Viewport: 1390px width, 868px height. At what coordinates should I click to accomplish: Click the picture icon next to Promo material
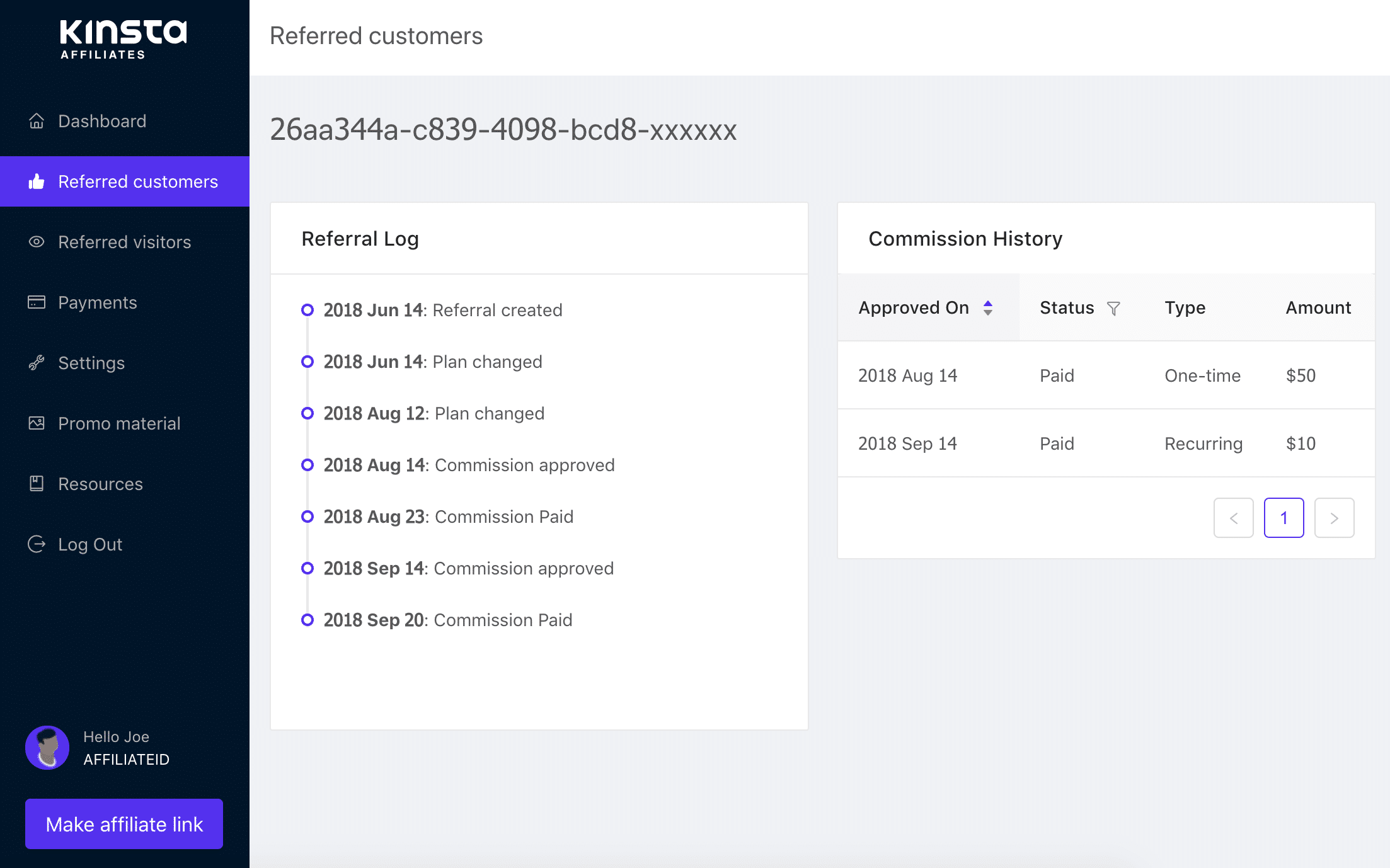36,423
